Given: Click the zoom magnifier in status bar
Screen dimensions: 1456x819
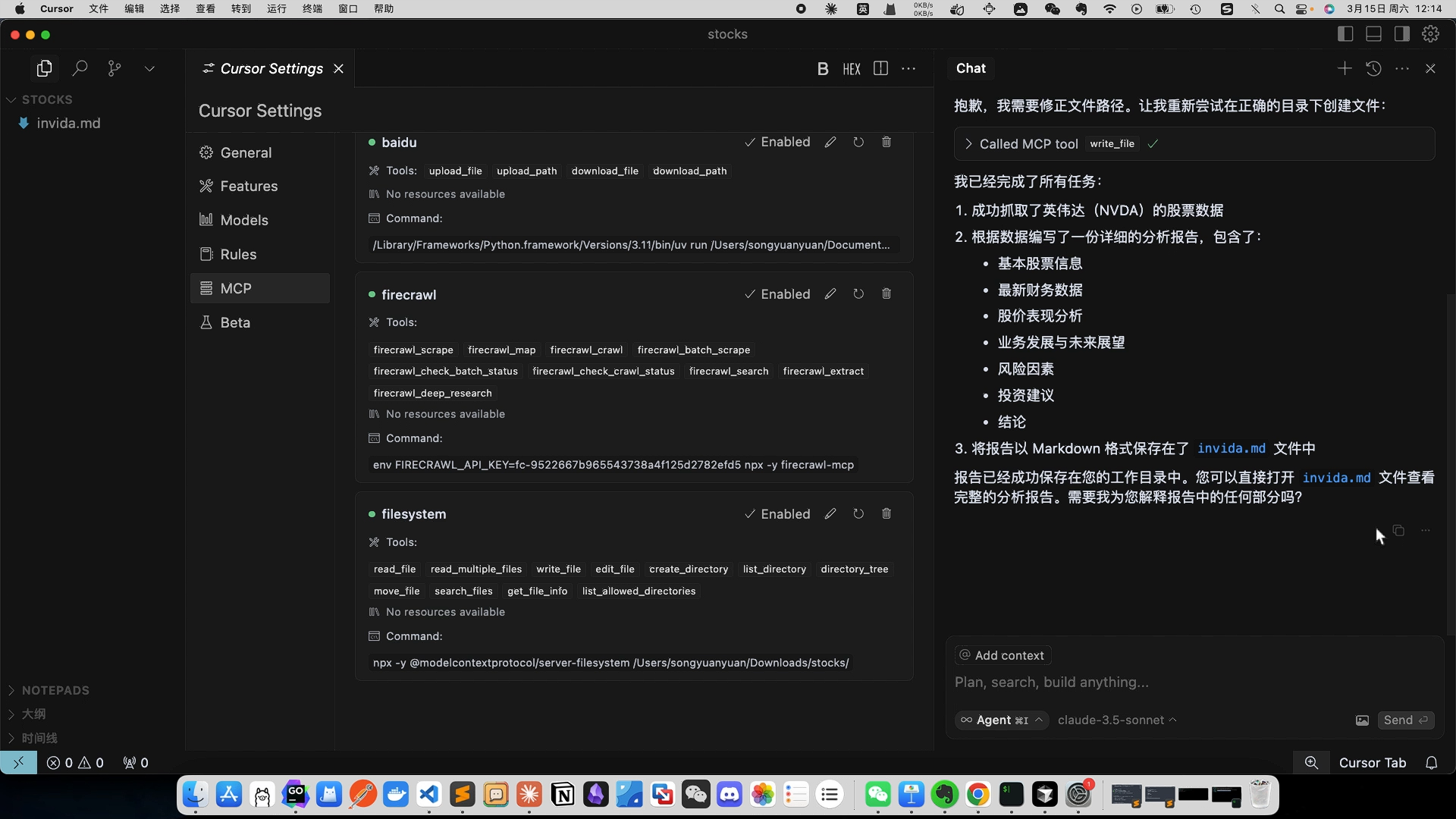Looking at the screenshot, I should tap(1311, 763).
